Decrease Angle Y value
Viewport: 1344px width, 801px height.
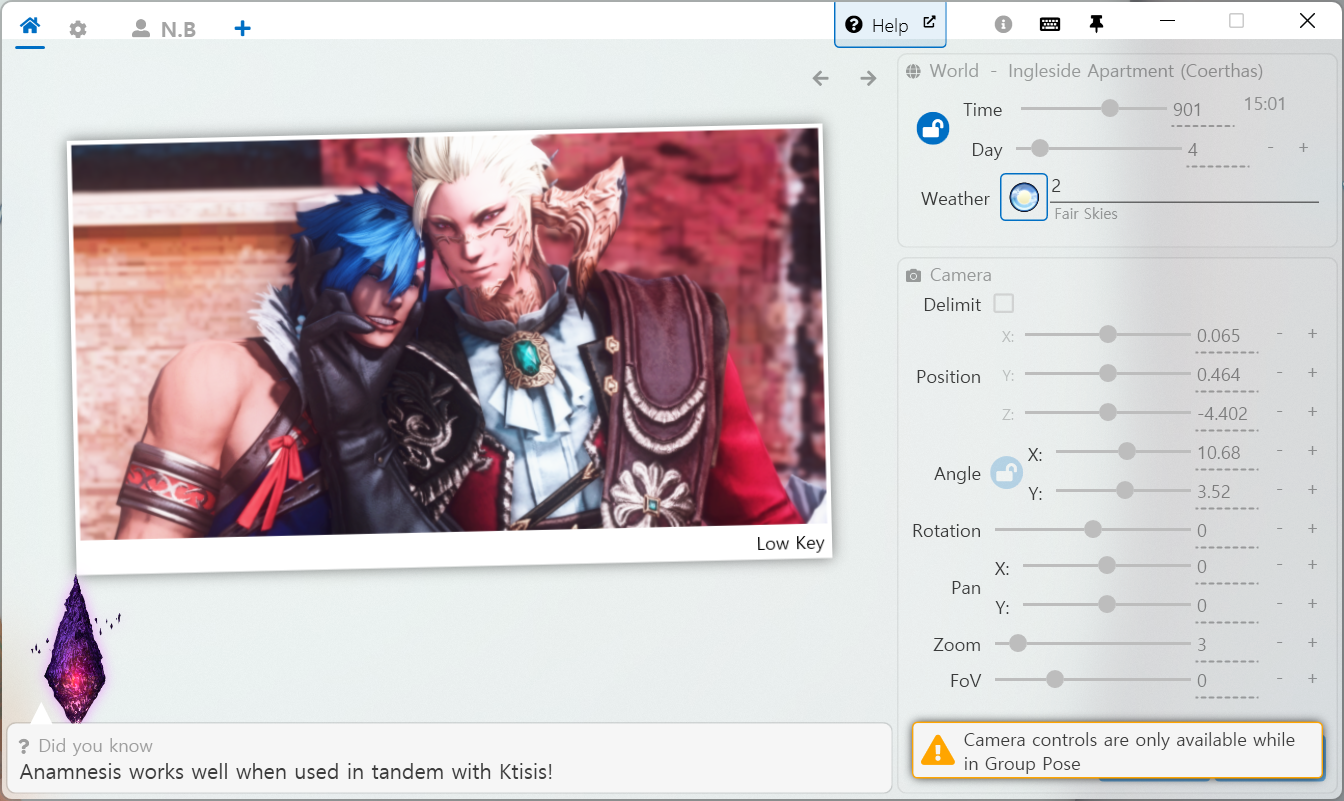(x=1280, y=490)
